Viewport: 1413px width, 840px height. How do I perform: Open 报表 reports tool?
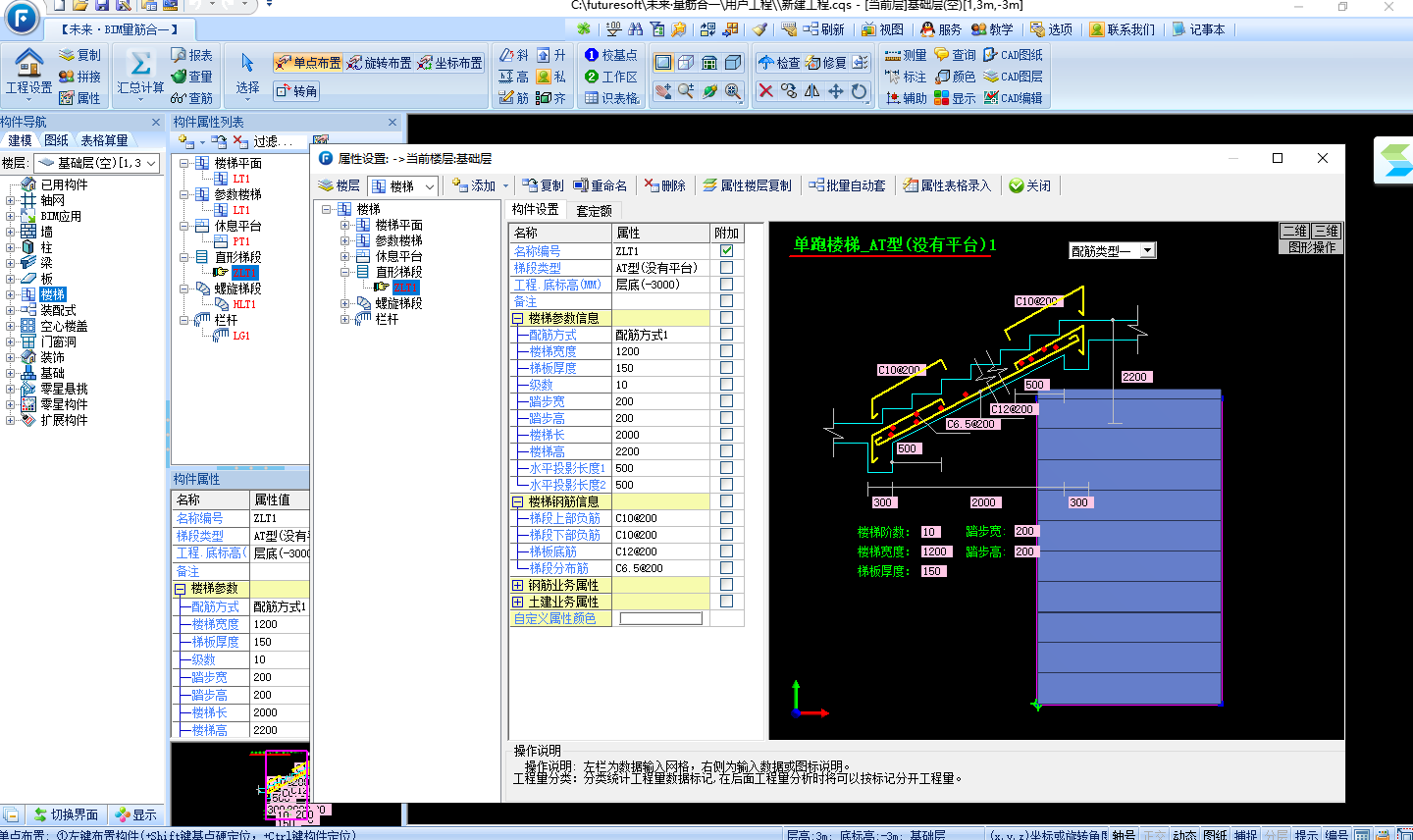191,55
